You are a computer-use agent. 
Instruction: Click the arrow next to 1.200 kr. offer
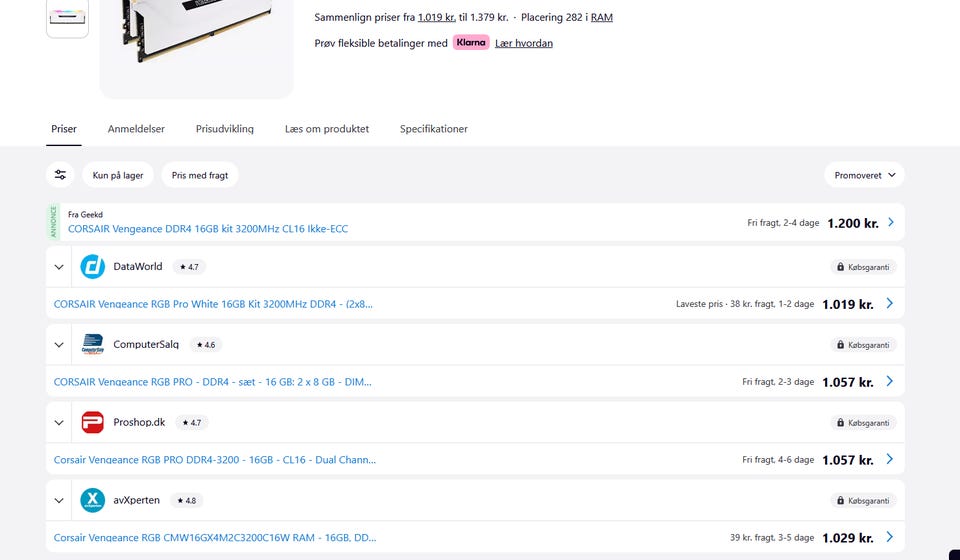pyautogui.click(x=891, y=223)
